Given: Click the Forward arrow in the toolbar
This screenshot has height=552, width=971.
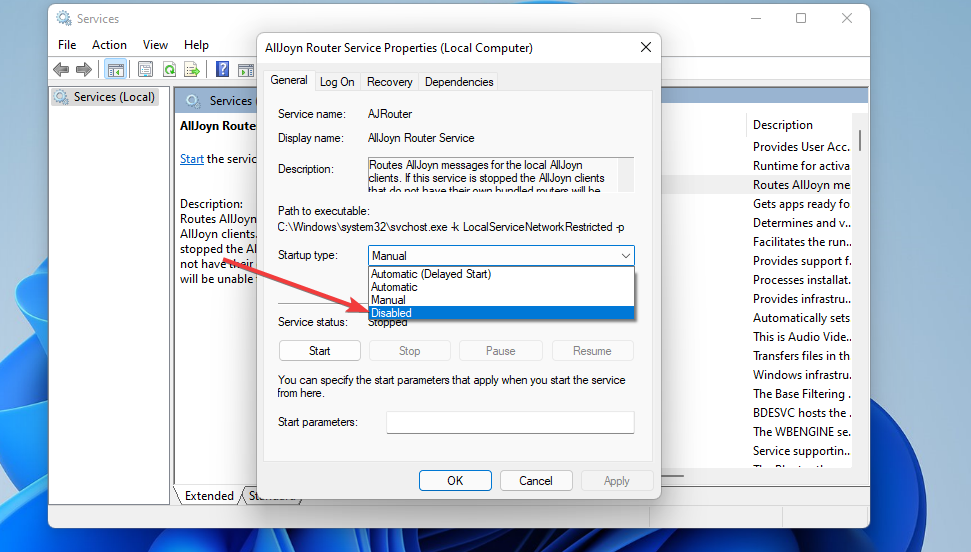Looking at the screenshot, I should click(84, 69).
